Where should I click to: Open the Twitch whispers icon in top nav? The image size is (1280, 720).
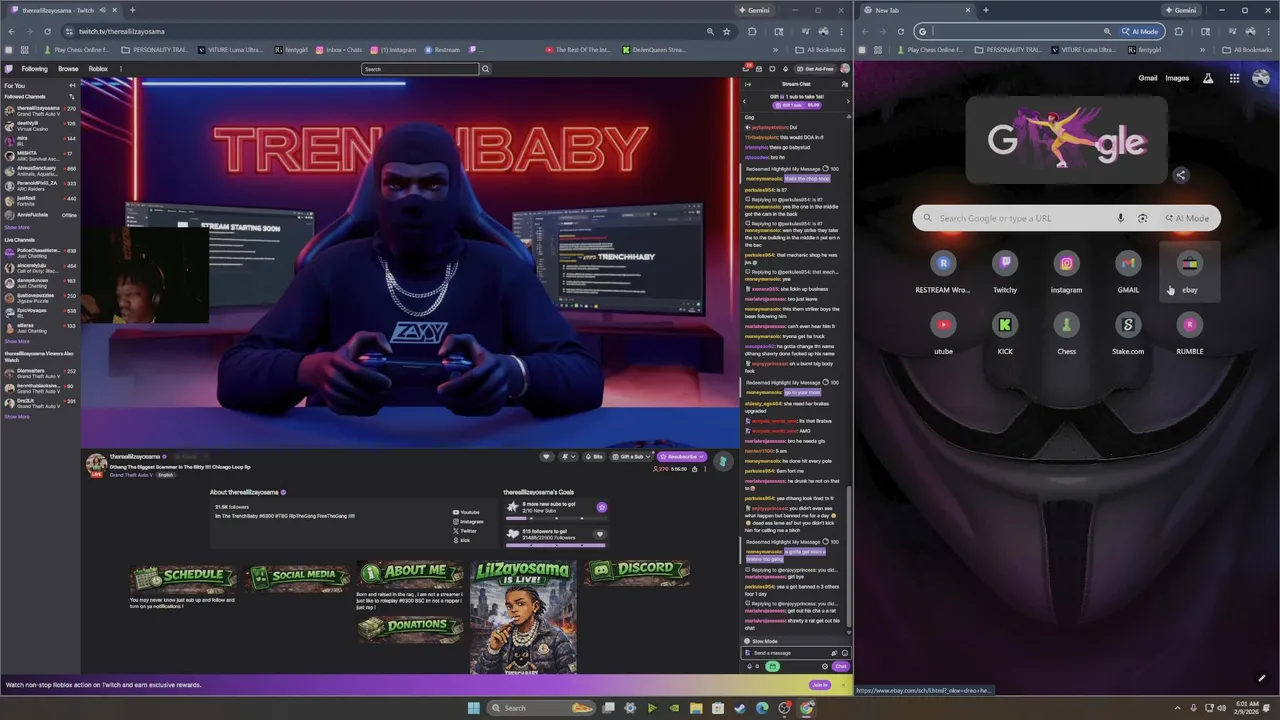tap(772, 69)
